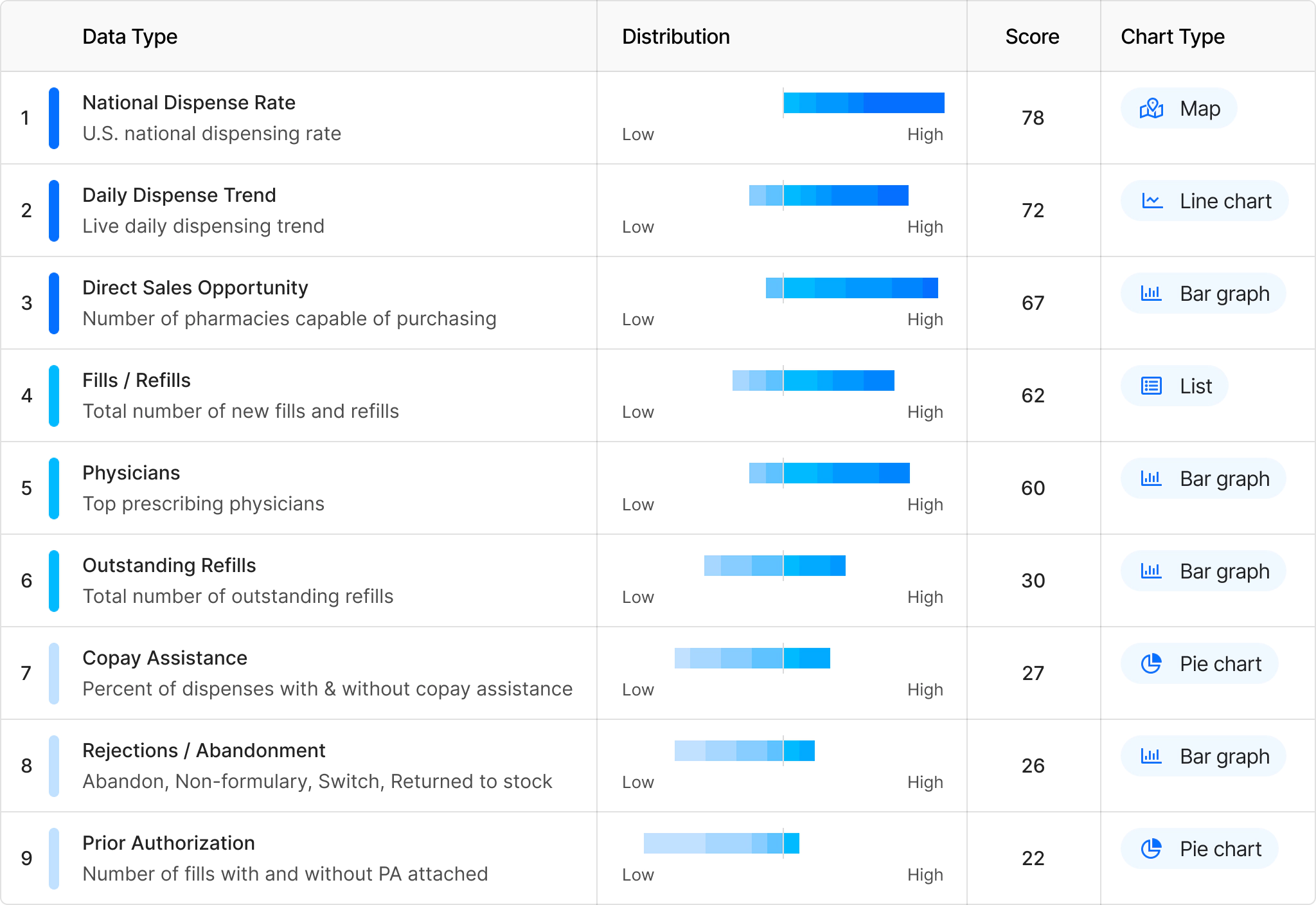Image resolution: width=1316 pixels, height=905 pixels.
Task: Click the Fills / Refills distribution bar
Action: tap(814, 381)
